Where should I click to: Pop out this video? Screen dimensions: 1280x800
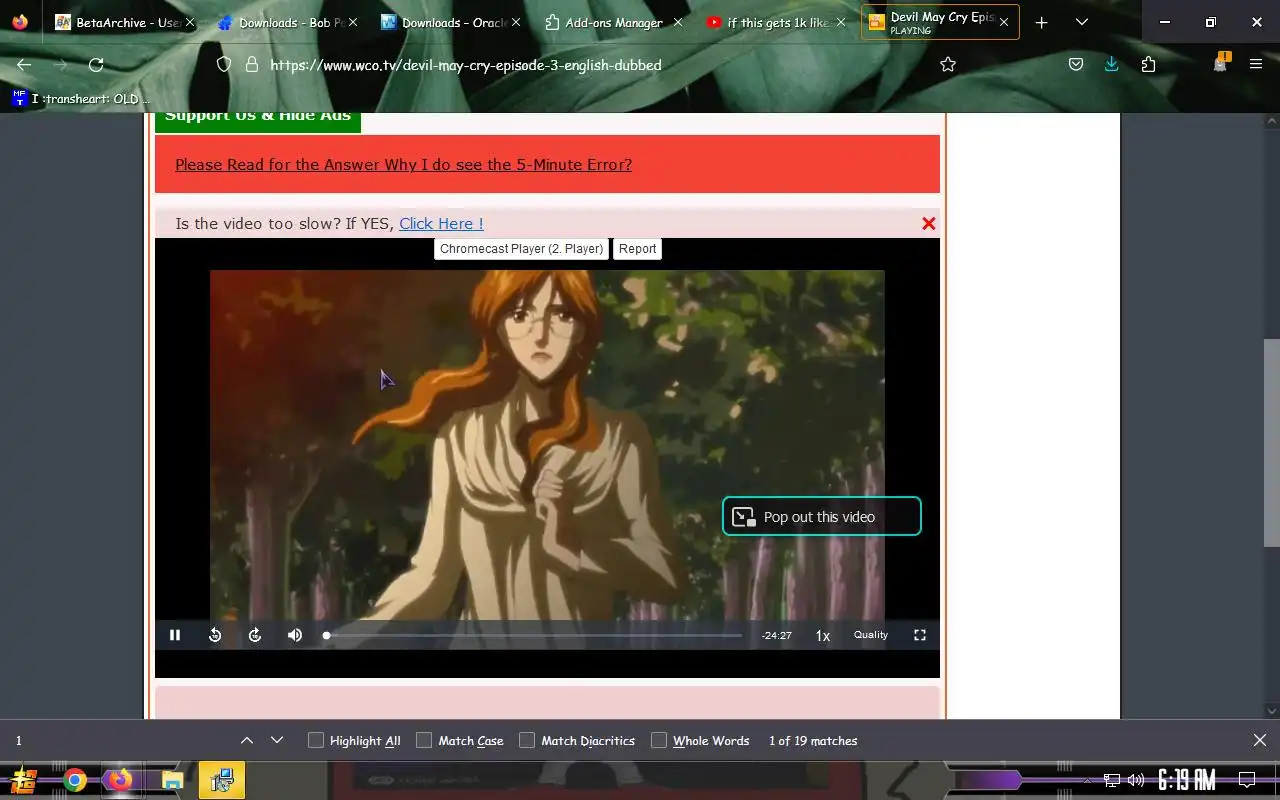821,516
